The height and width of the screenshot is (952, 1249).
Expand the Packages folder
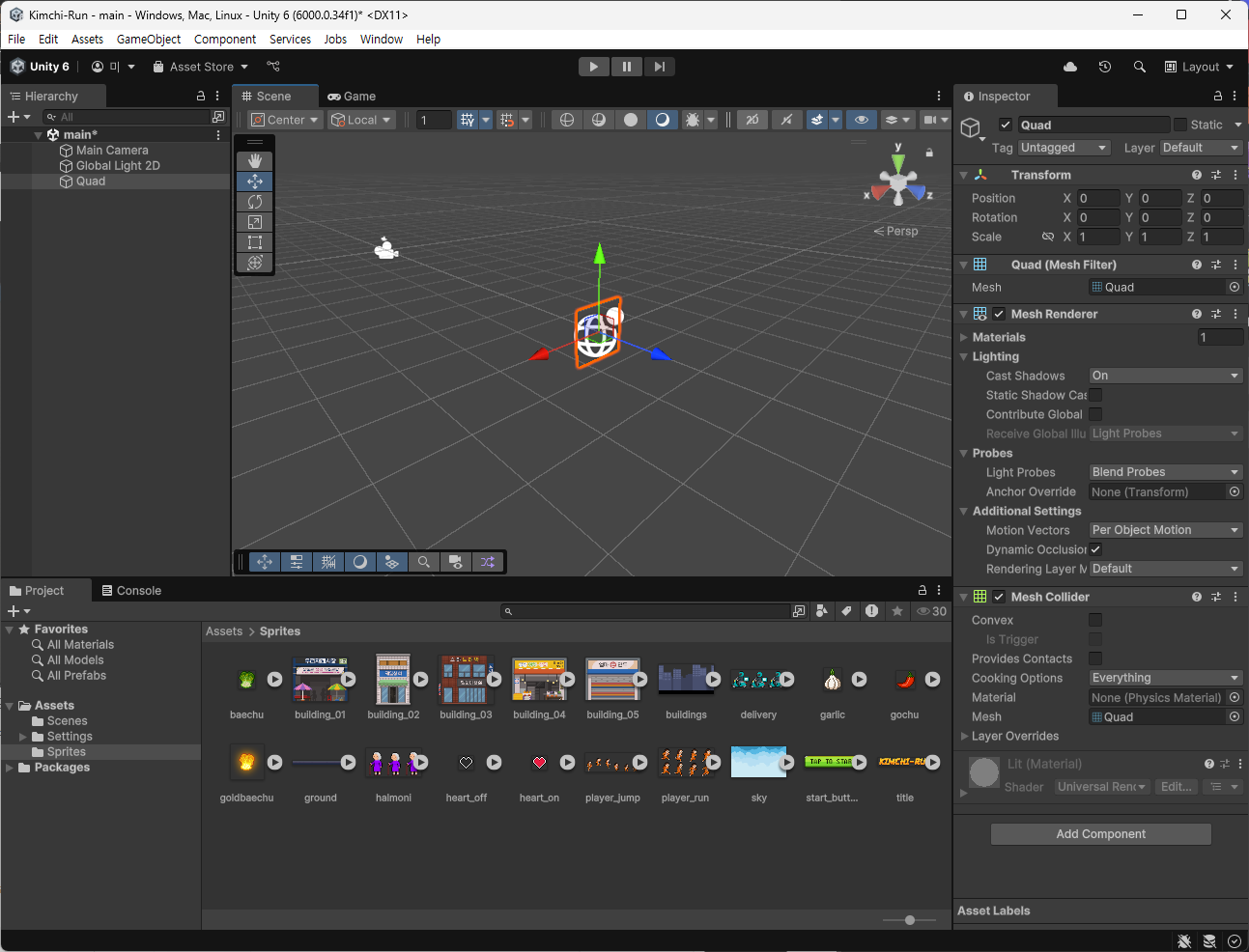pyautogui.click(x=10, y=768)
